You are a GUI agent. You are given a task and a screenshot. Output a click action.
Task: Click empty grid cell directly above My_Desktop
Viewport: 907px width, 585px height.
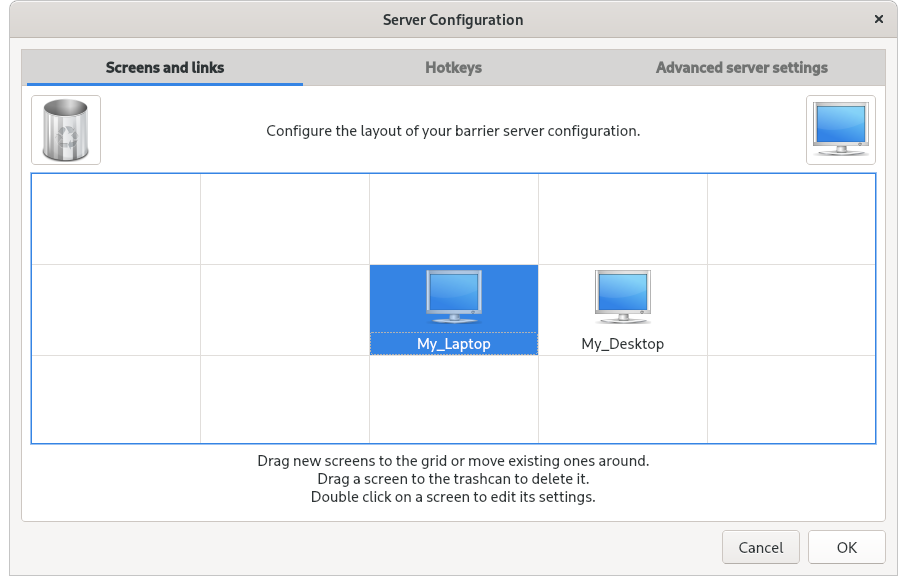[x=622, y=219]
